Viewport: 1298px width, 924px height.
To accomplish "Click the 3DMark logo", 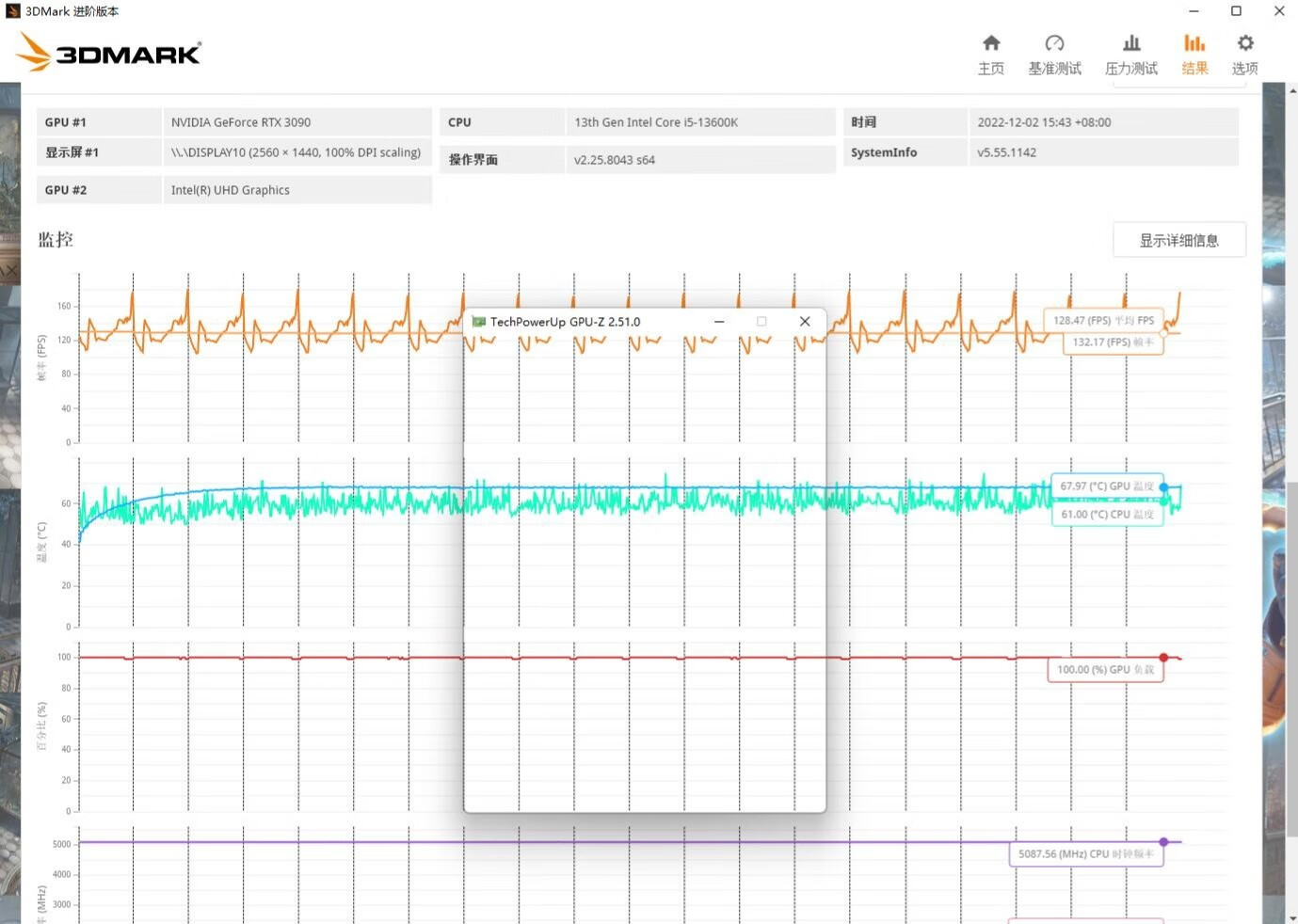I will pyautogui.click(x=109, y=53).
